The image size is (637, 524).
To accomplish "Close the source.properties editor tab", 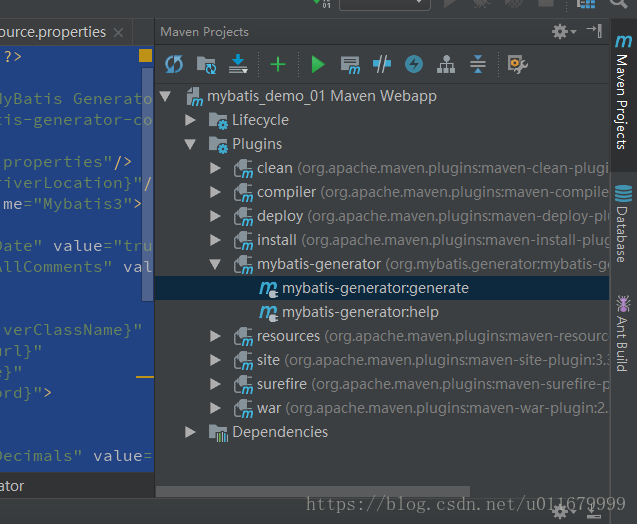I will point(118,32).
